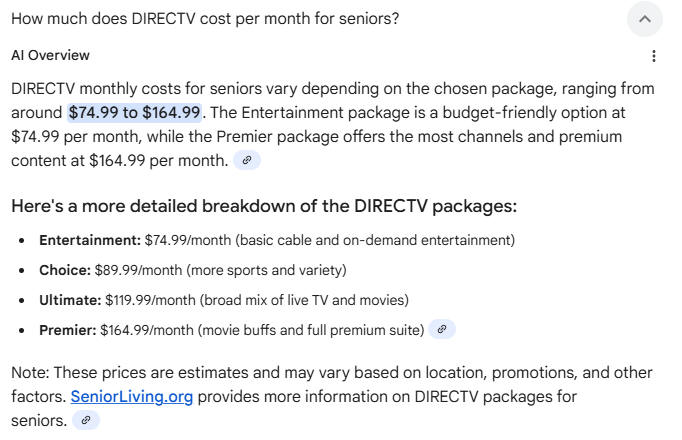This screenshot has width=682, height=440.
Task: Click '(basic cable and on-demand entertainment)' text
Action: [375, 240]
